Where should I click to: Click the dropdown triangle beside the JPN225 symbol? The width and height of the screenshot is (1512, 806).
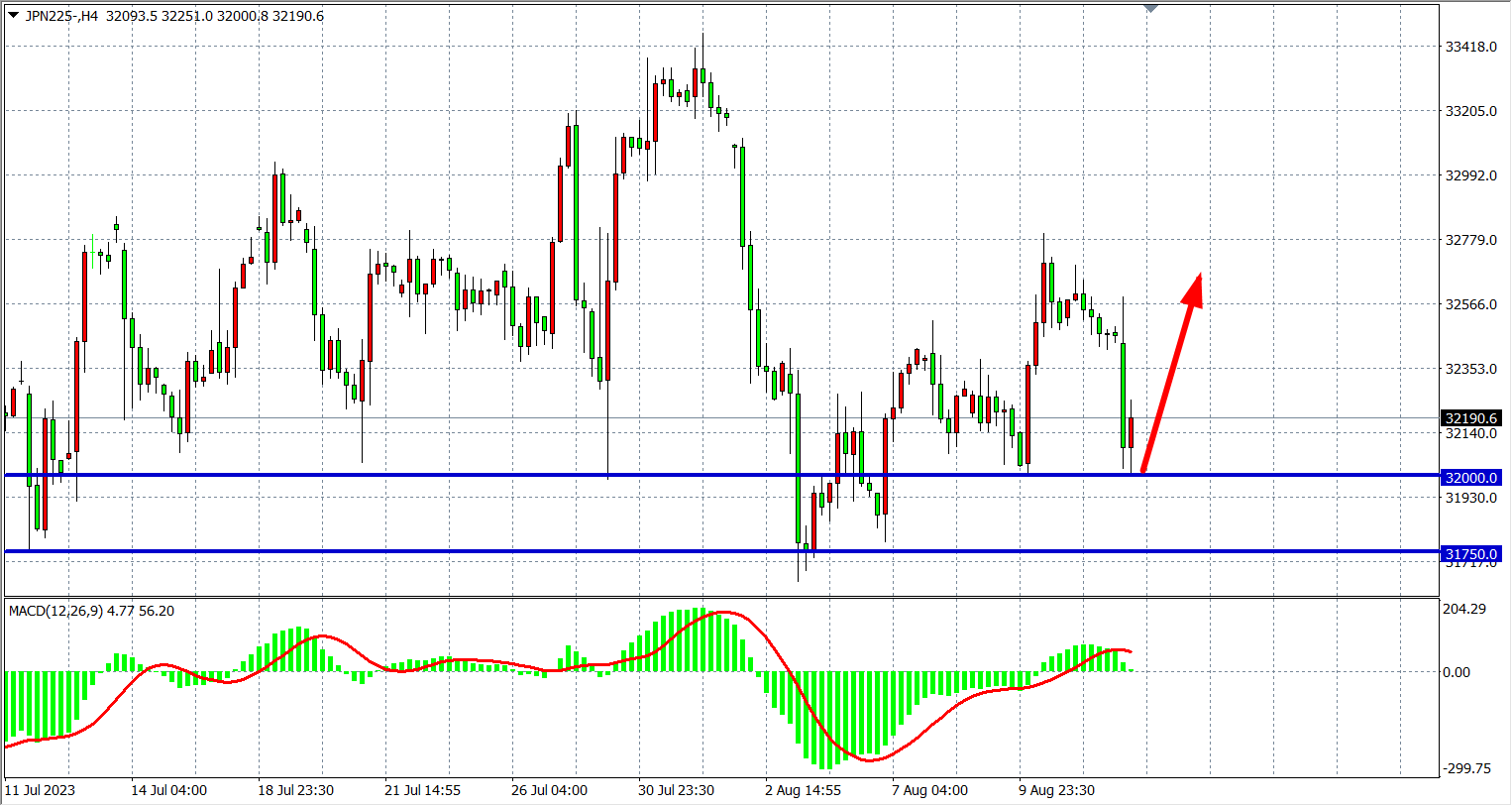[13, 15]
